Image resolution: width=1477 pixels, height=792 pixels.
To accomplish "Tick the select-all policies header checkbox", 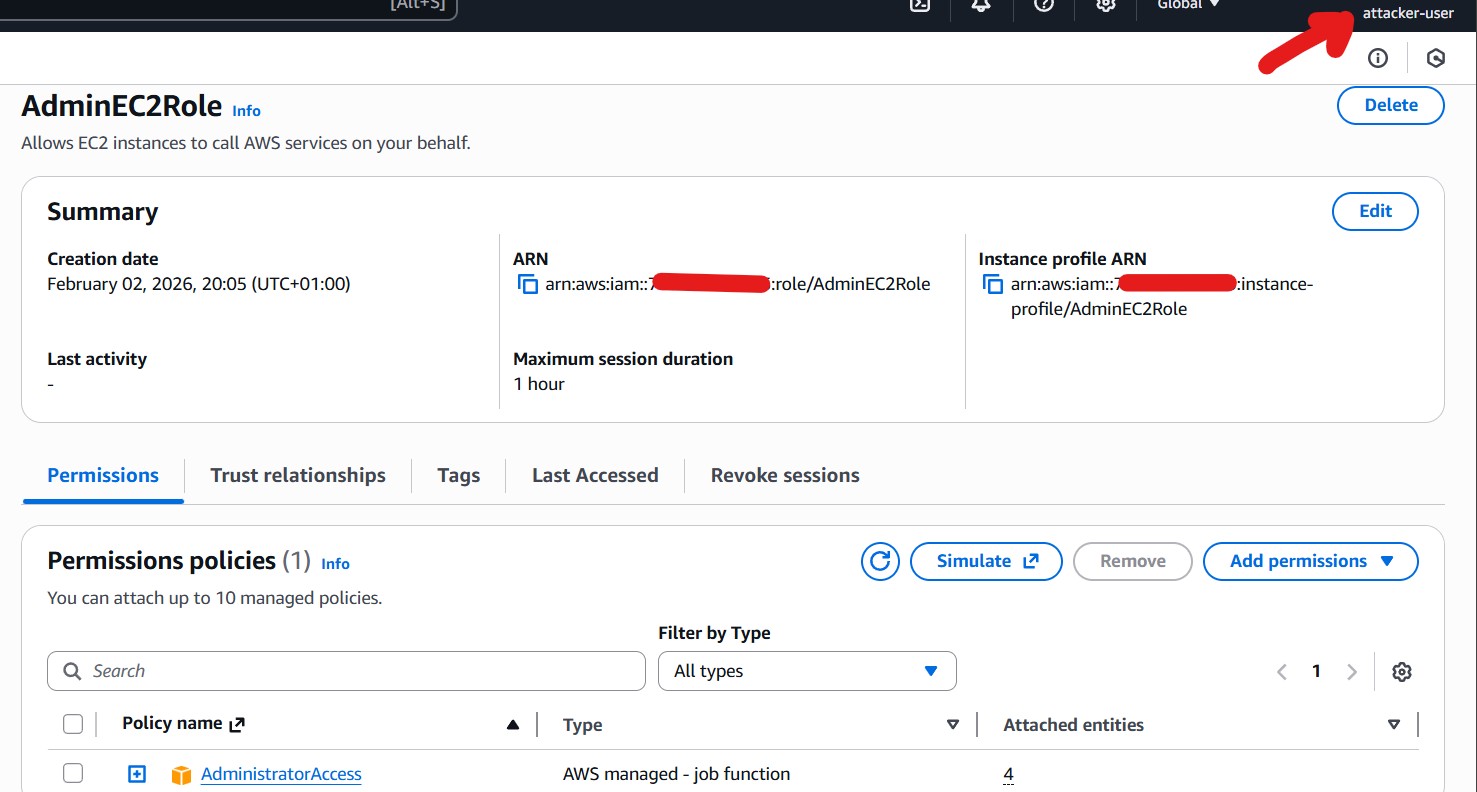I will point(73,724).
